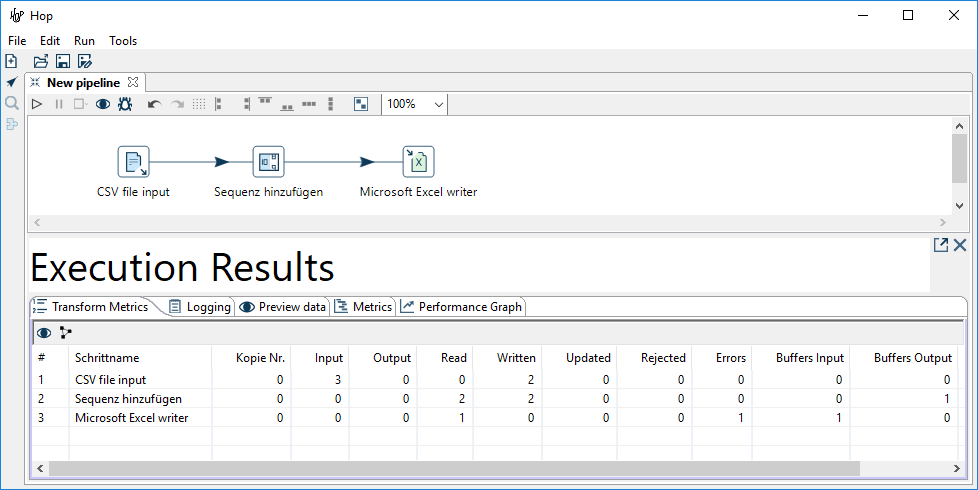Align selected transforms to the bottom
This screenshot has width=978, height=490.
(x=287, y=107)
